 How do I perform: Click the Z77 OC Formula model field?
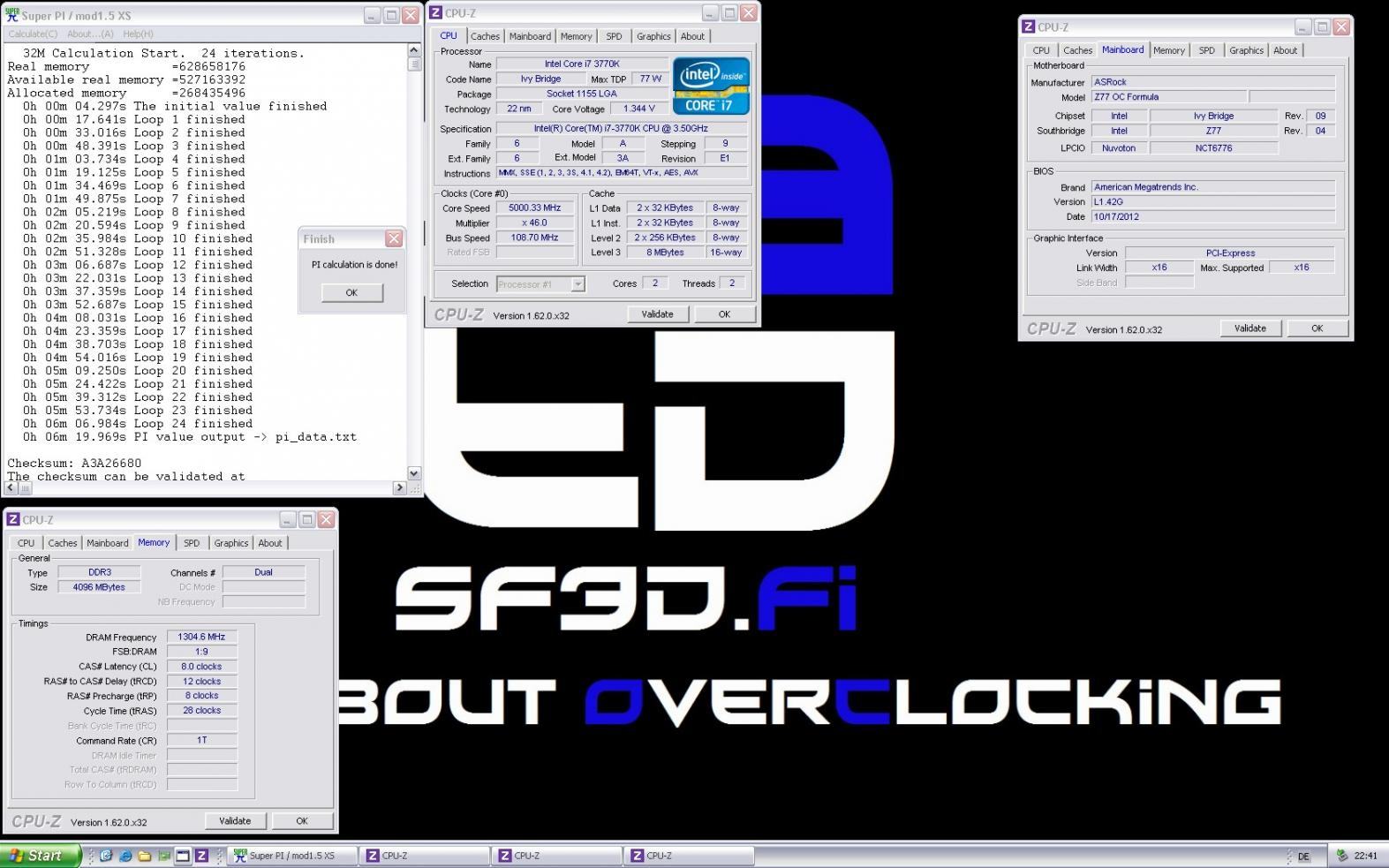pos(1169,97)
